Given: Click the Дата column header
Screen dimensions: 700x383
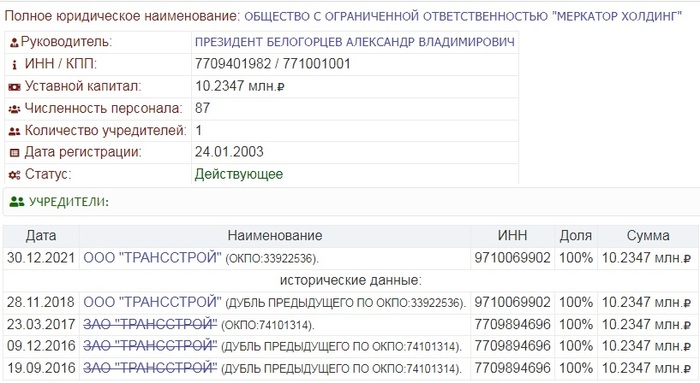Looking at the screenshot, I should coord(41,236).
